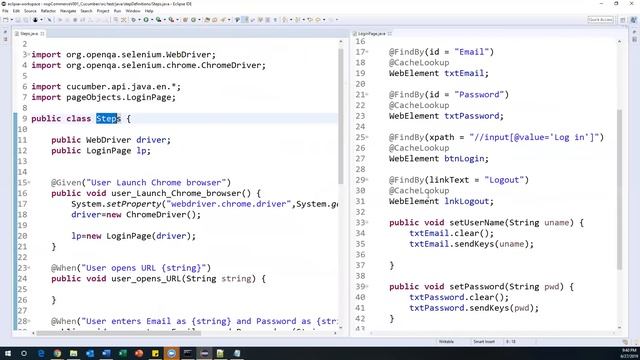
Task: Click the vertical scrollbar of Steps.java editor
Action: 340,116
